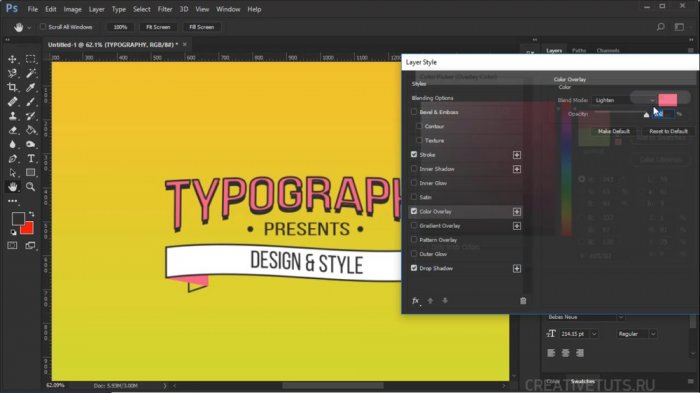Click the pink Color Overlay swatch
700x393 pixels.
click(668, 100)
